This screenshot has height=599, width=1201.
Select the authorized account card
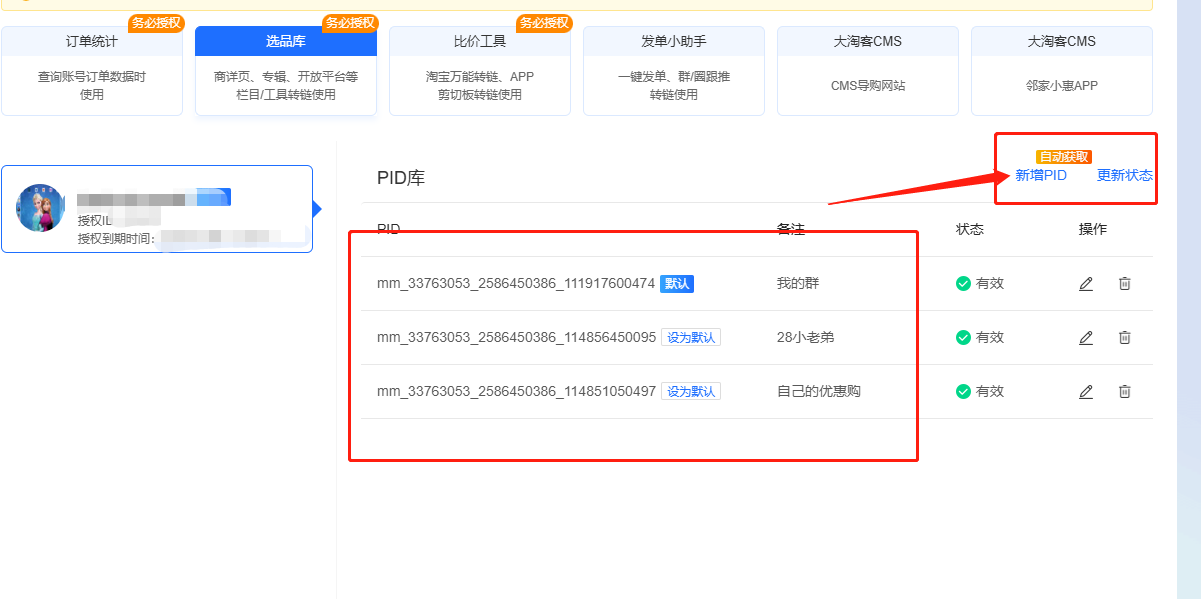pos(157,209)
